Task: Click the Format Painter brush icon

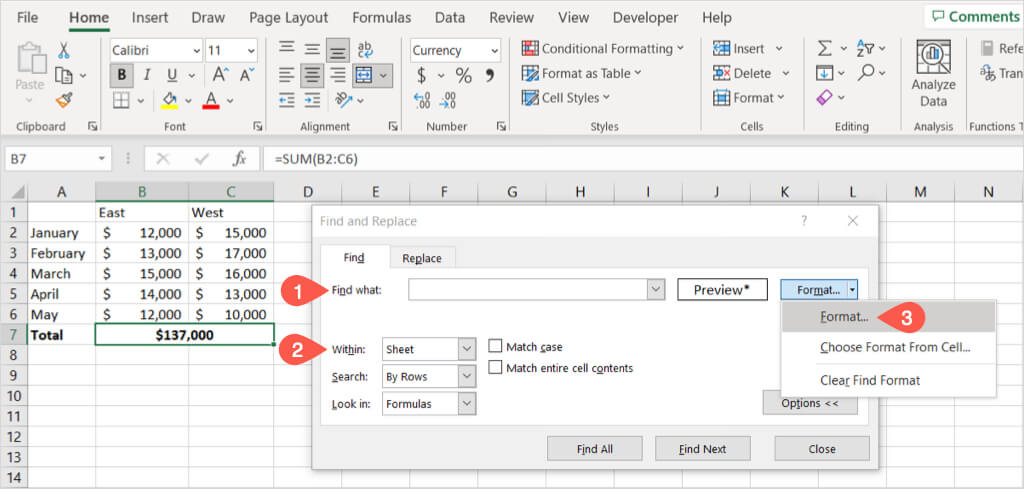Action: tap(64, 101)
